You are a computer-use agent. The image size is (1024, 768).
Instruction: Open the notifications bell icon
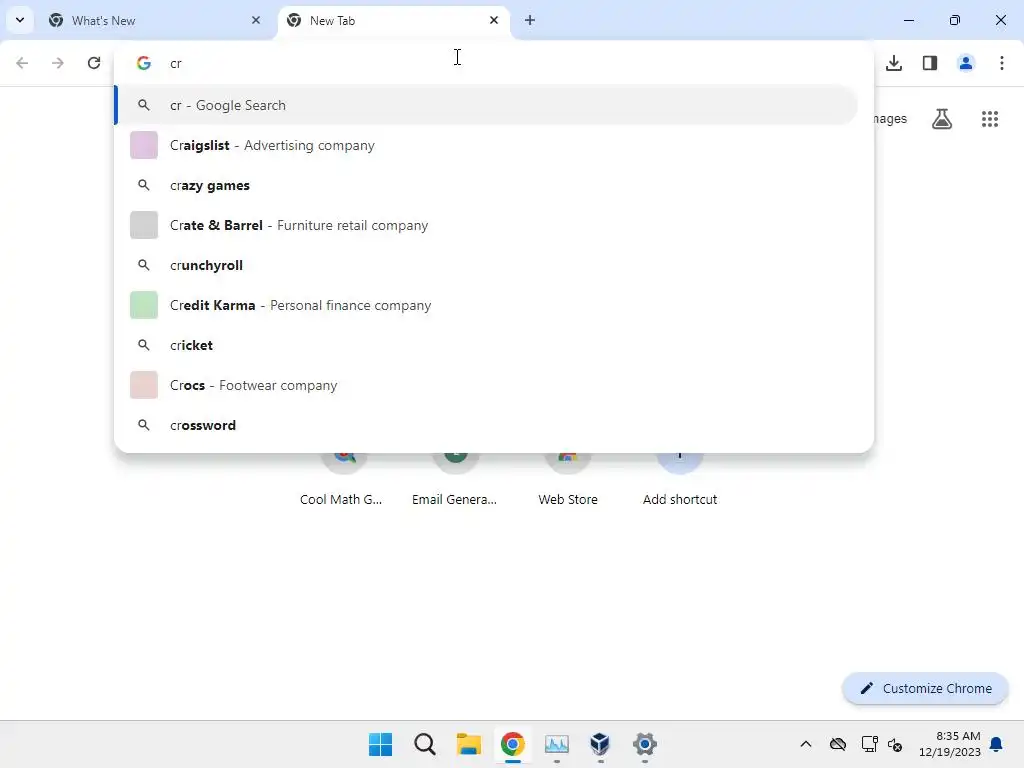(996, 744)
